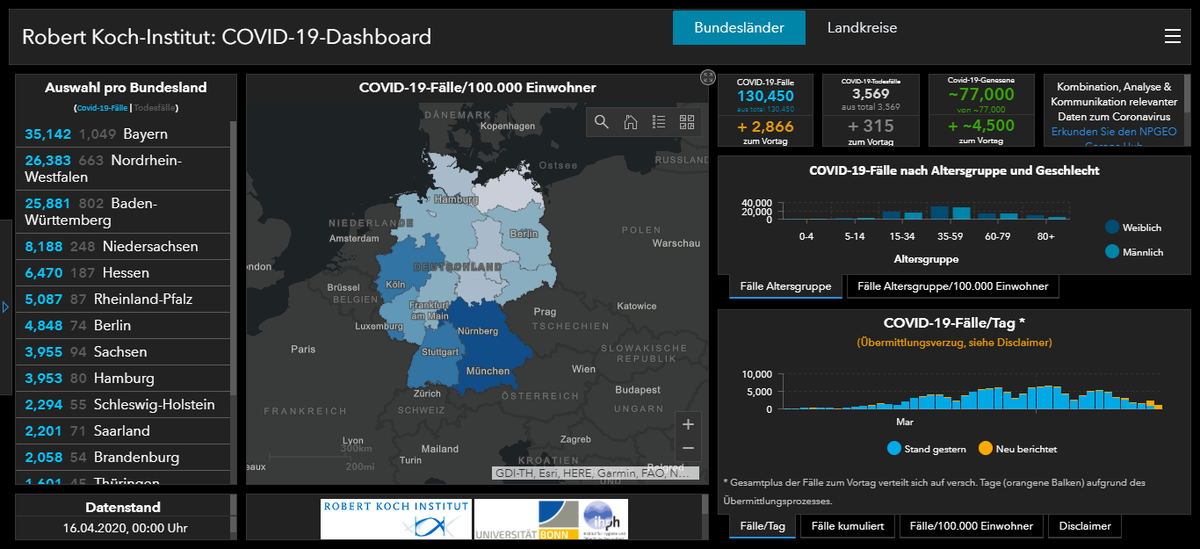This screenshot has width=1200, height=549.
Task: Toggle the Neu berichtet legend series
Action: point(1017,449)
